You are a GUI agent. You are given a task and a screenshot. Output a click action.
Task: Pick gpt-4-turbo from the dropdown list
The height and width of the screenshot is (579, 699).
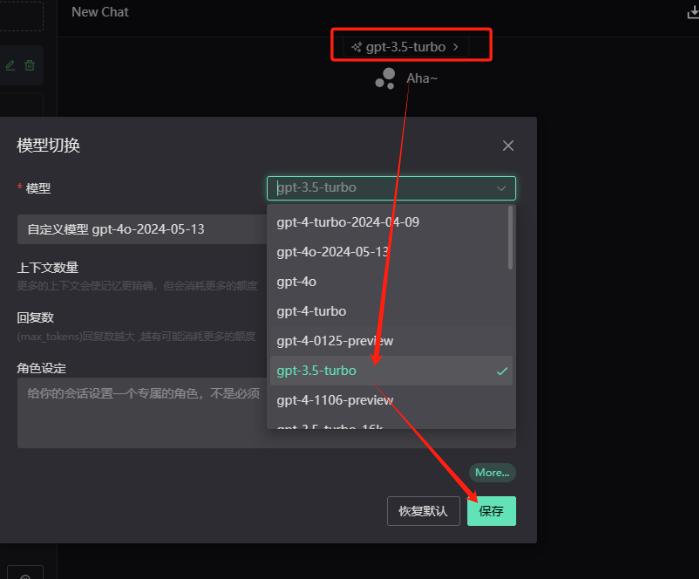[x=311, y=311]
